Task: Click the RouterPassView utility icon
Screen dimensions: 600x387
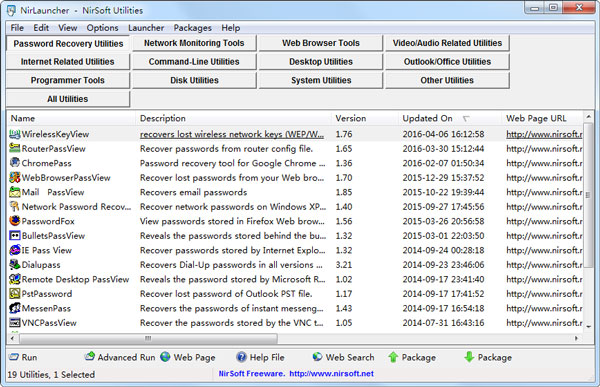Action: (15, 149)
